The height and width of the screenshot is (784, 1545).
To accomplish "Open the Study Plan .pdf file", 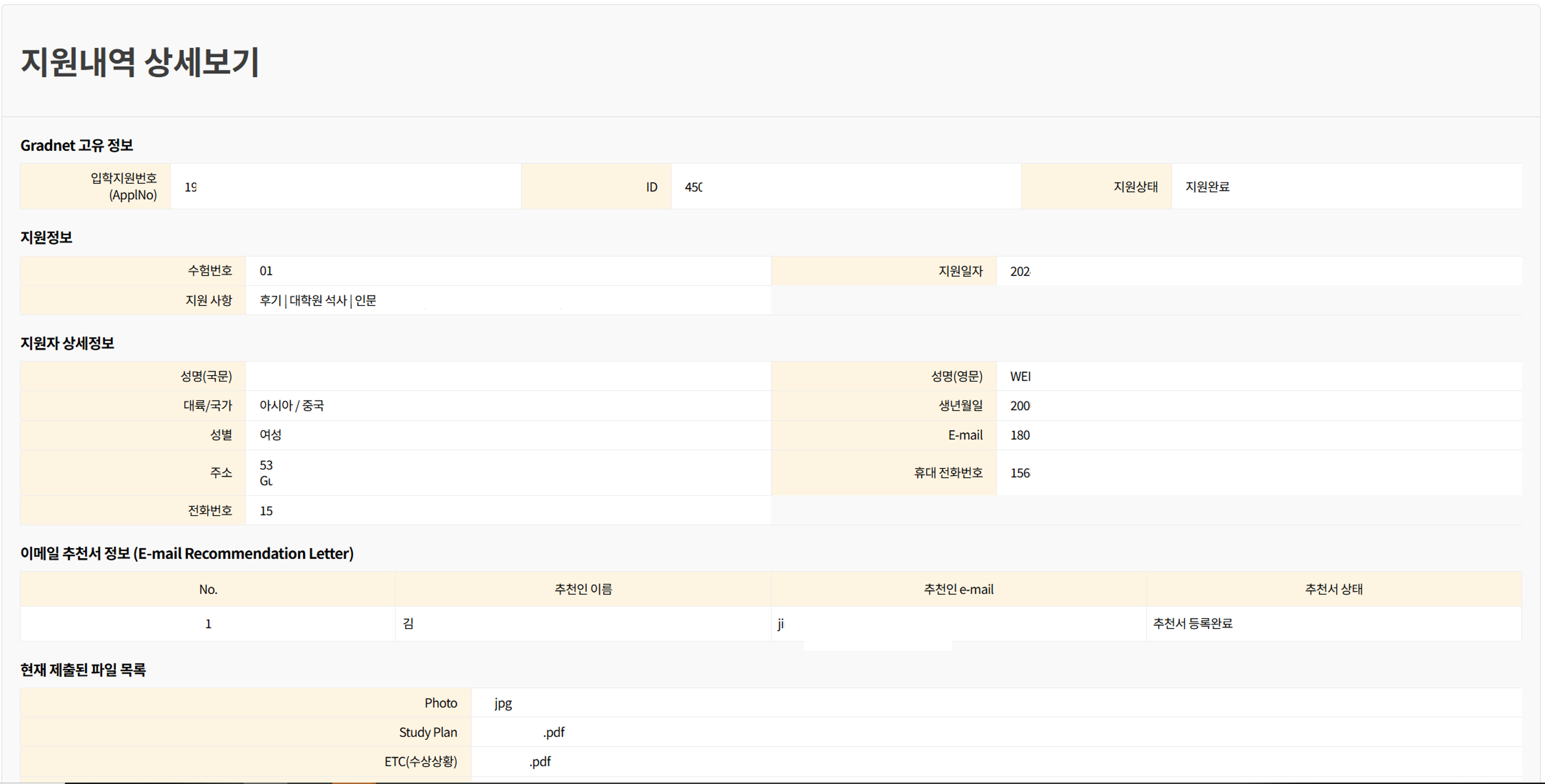I will point(554,733).
